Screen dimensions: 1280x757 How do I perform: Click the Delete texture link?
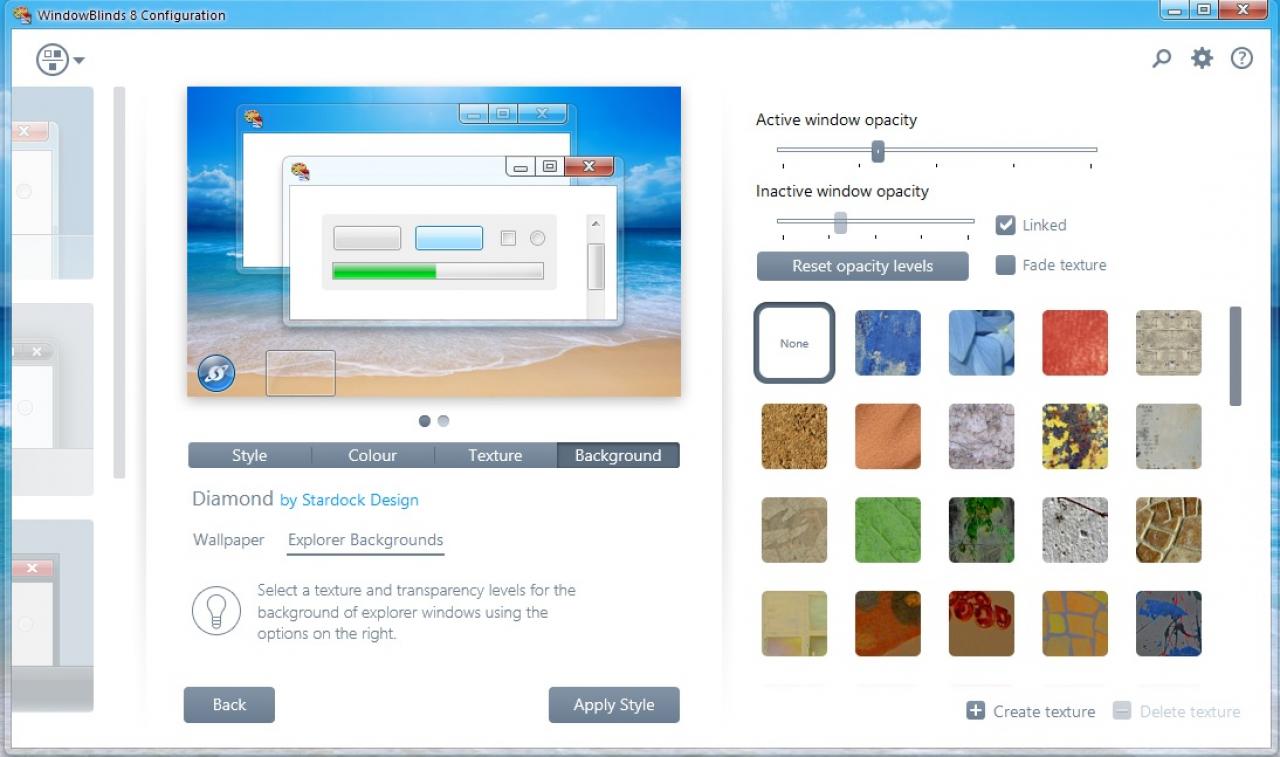pos(1190,712)
